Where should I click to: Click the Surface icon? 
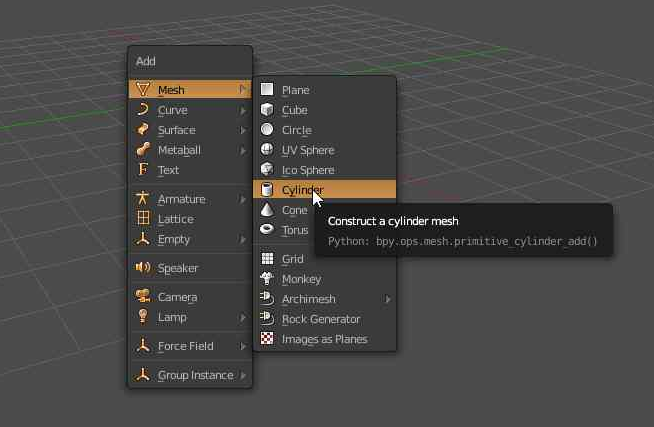(x=143, y=130)
